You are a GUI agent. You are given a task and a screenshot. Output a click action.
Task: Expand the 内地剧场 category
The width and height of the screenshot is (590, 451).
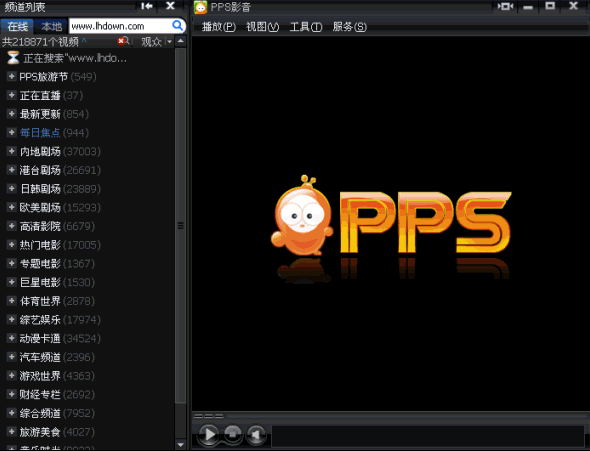click(x=11, y=151)
